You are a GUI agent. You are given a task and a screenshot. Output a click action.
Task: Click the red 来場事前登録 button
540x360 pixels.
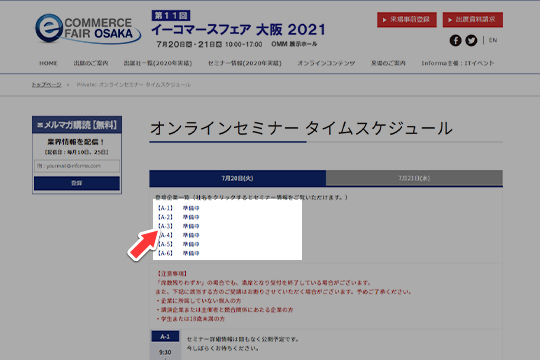coord(407,20)
